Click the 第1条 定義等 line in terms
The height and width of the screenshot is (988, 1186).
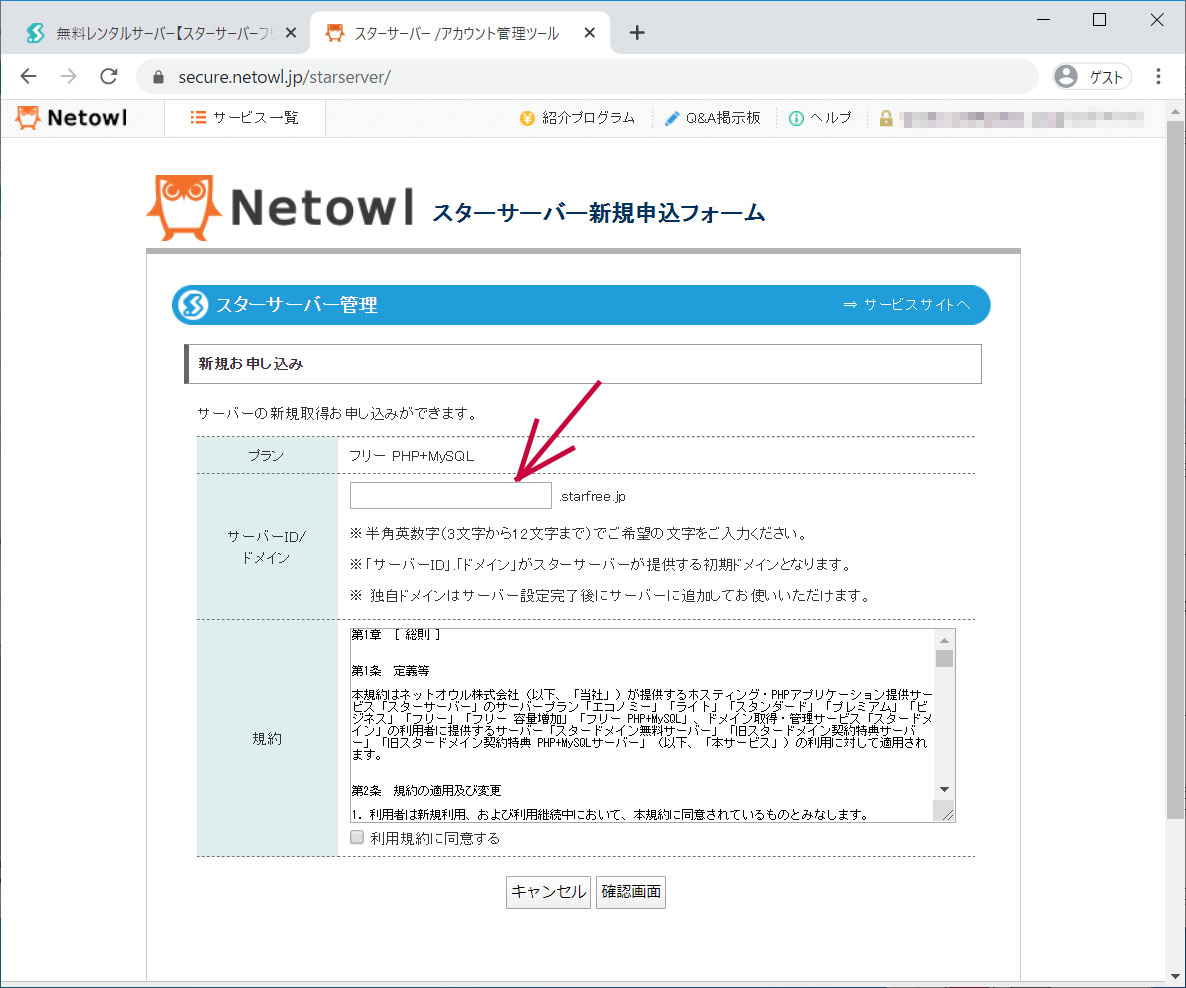(390, 671)
